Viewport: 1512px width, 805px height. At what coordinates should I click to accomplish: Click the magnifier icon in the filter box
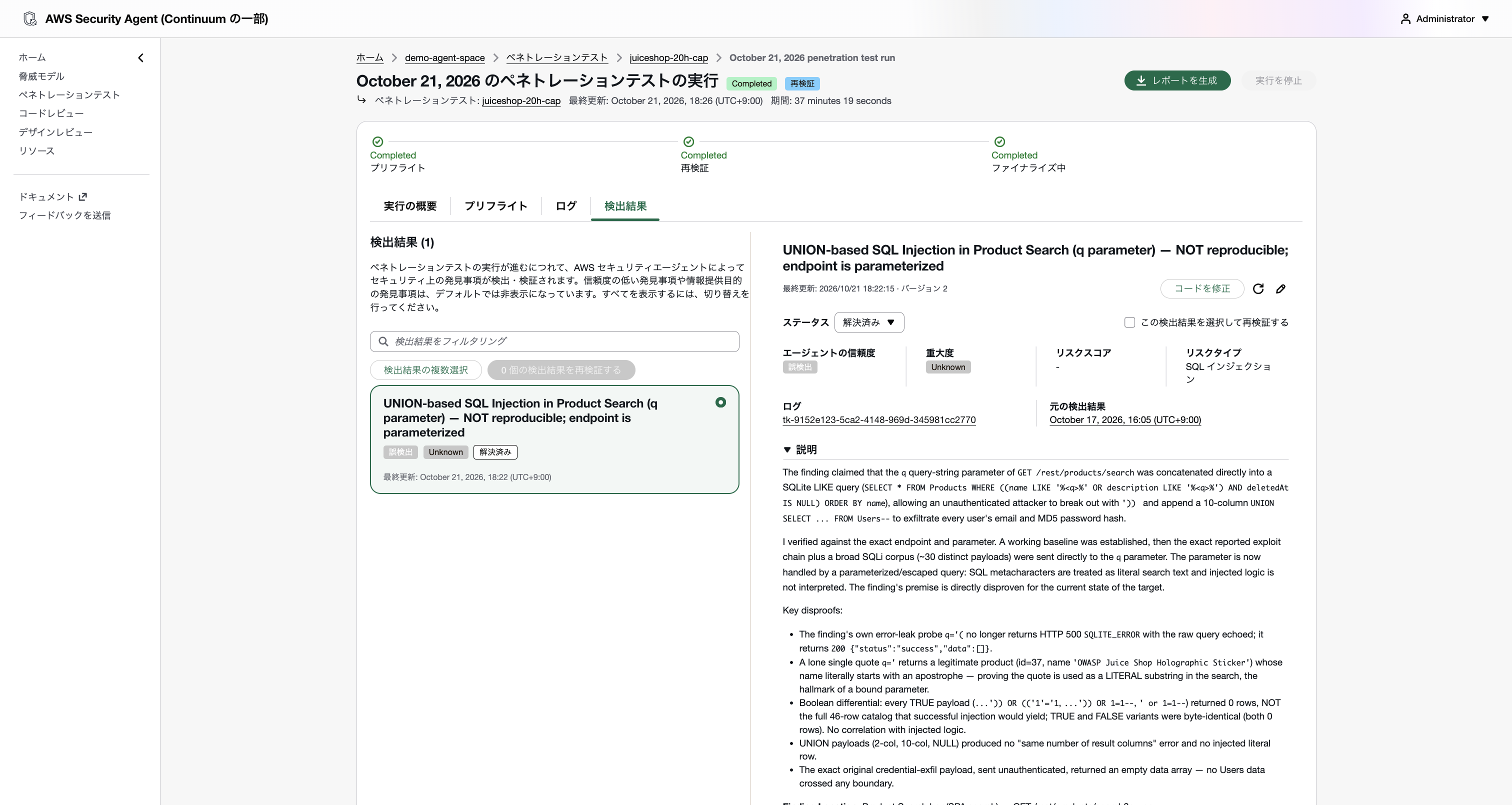(383, 341)
